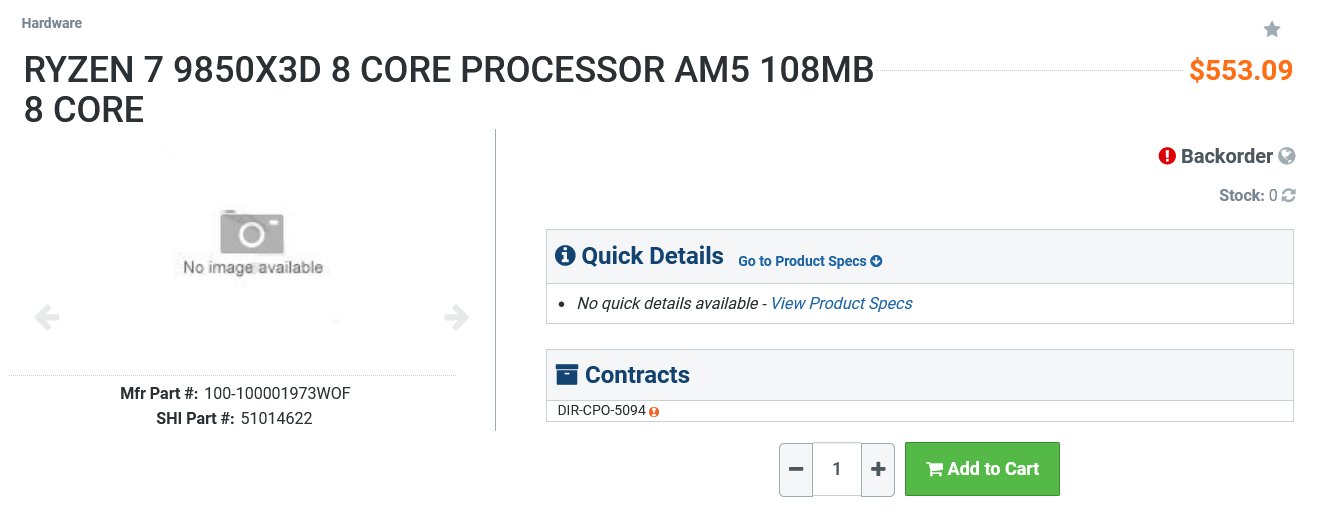Click the star favorite icon
Screen dimensions: 1331x524
coord(1272,29)
